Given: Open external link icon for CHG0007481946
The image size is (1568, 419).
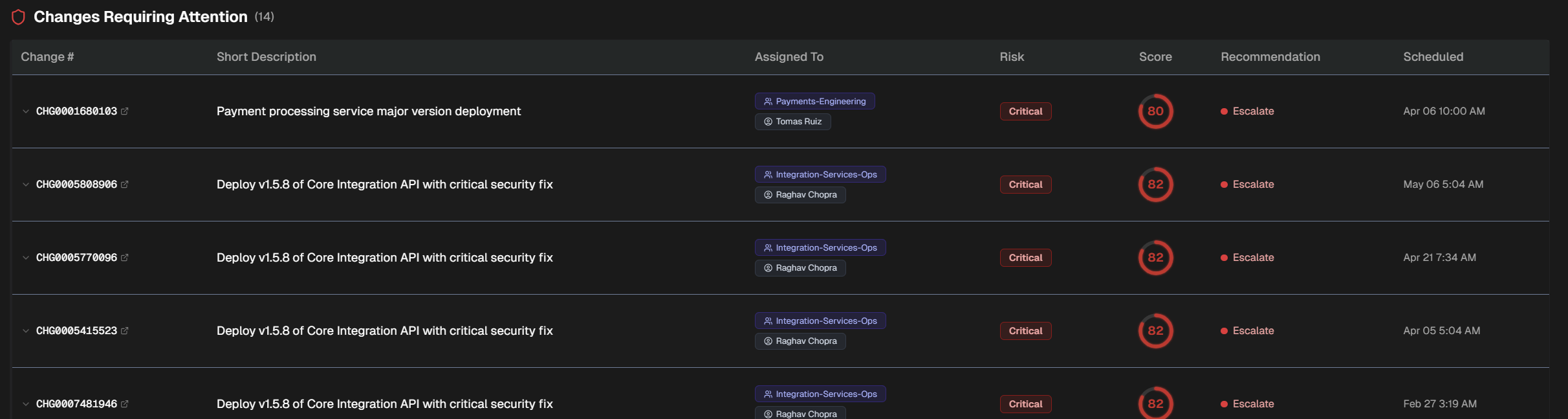Looking at the screenshot, I should click(125, 404).
